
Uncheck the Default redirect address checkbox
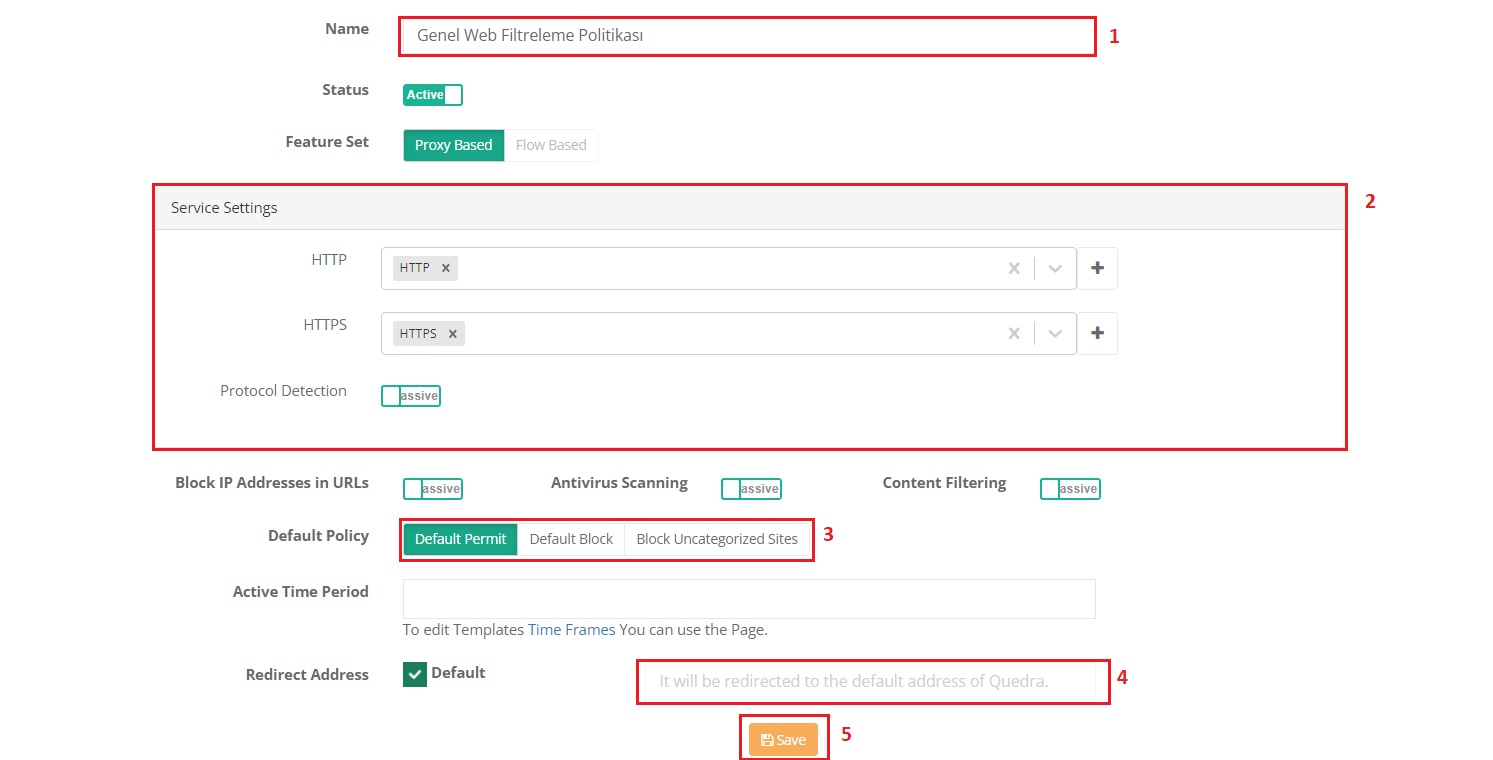click(x=414, y=675)
